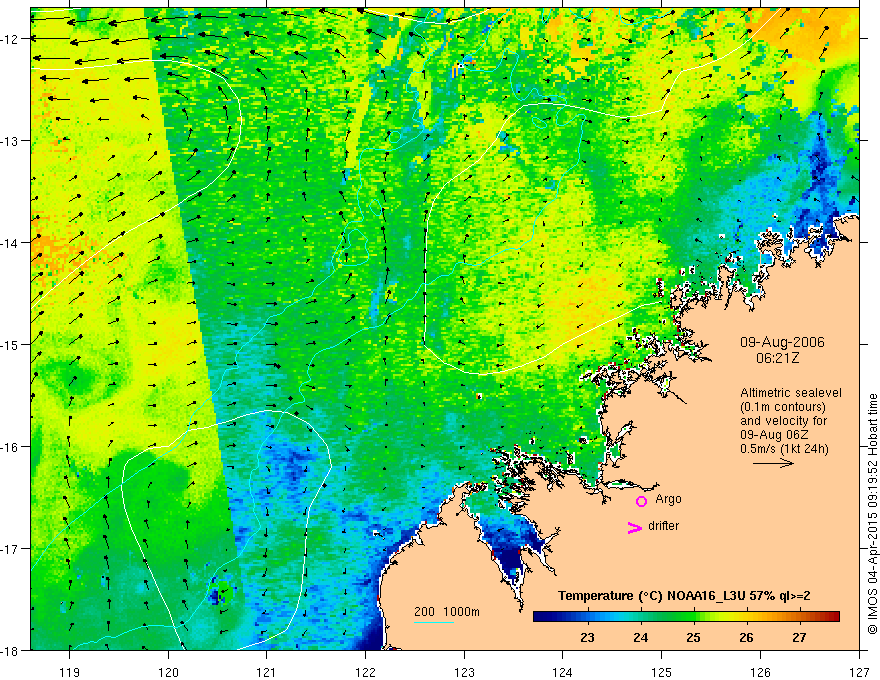The image size is (880, 680).
Task: Click the colorbar value 26
Action: [x=746, y=638]
